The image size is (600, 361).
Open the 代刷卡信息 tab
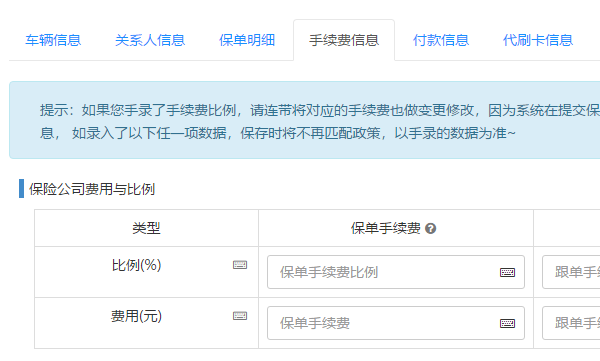tap(538, 40)
